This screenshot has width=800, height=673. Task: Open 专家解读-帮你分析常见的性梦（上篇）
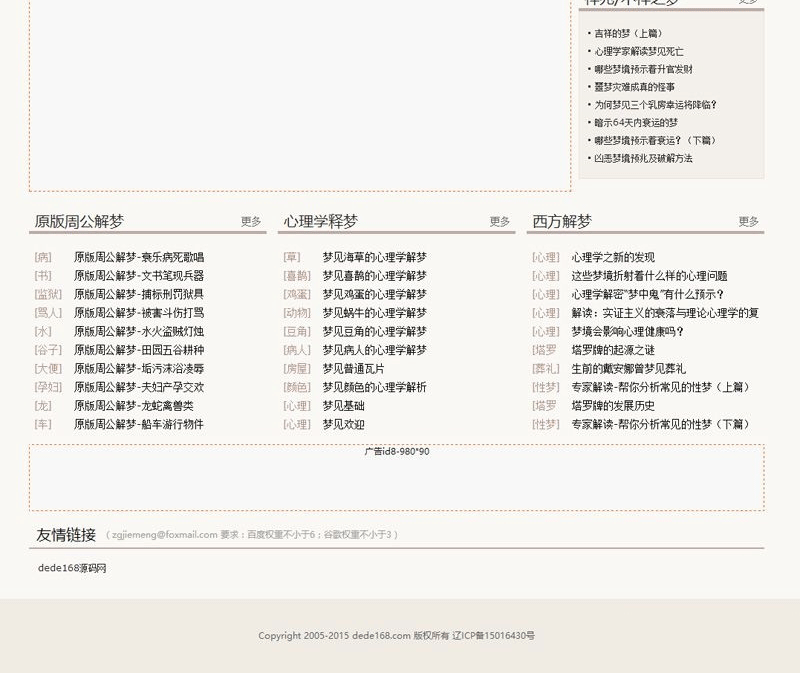point(661,387)
